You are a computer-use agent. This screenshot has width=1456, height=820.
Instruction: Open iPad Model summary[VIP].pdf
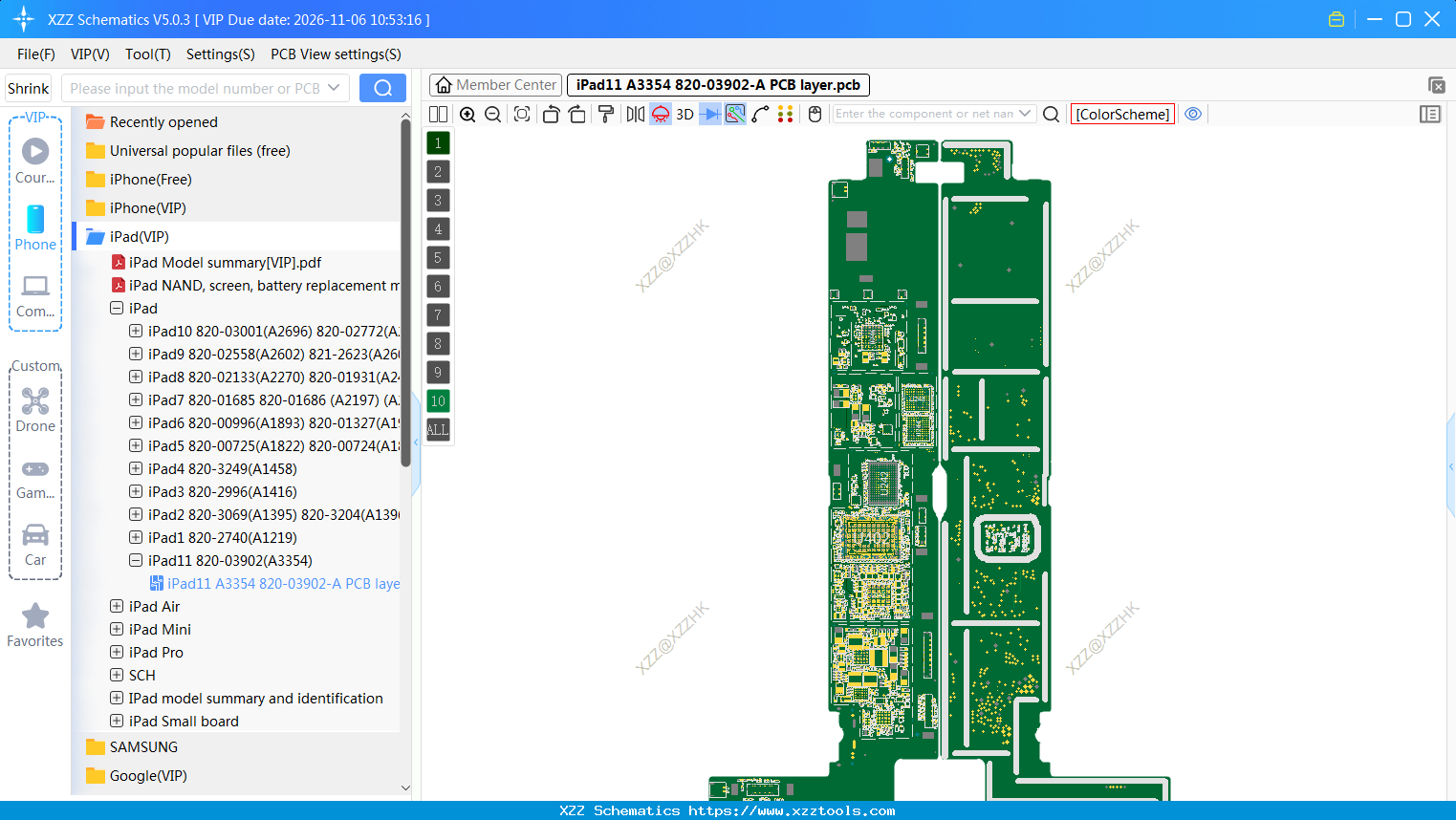[x=226, y=263]
